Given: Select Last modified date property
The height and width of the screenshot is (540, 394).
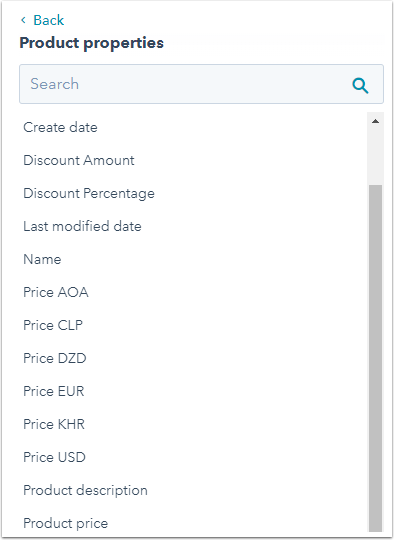Looking at the screenshot, I should [x=82, y=226].
